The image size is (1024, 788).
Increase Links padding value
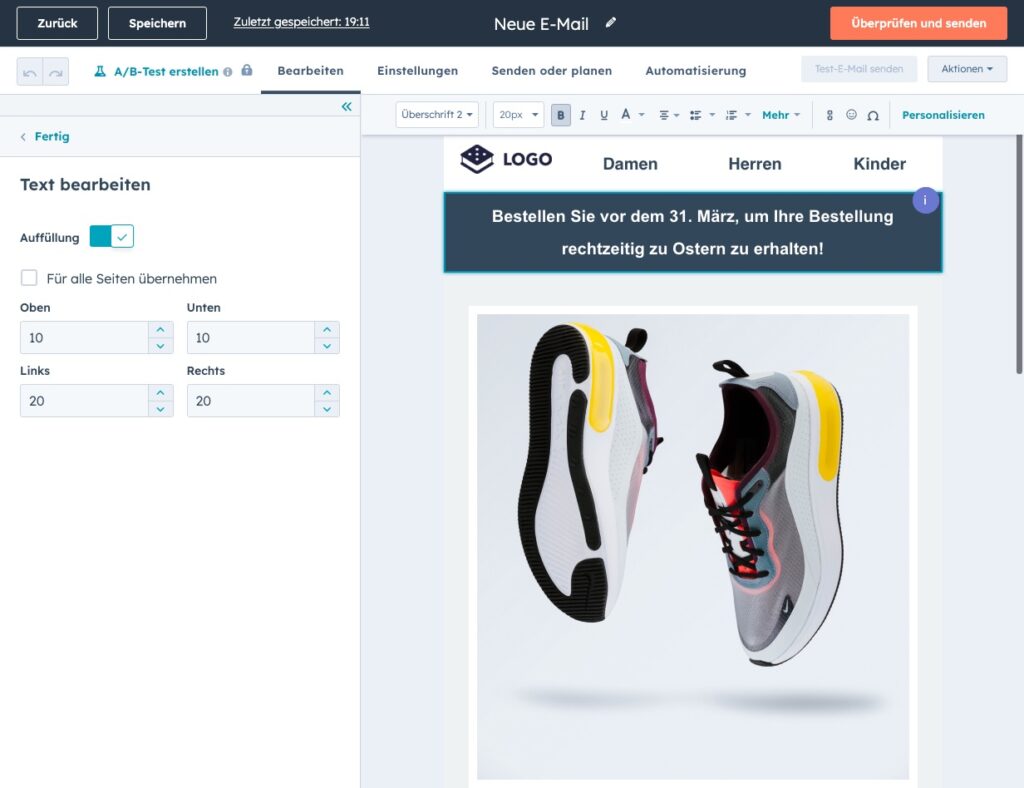pos(161,392)
